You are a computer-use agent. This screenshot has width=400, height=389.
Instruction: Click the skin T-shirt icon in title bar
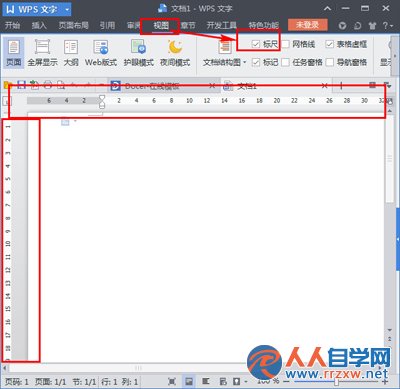pos(372,25)
